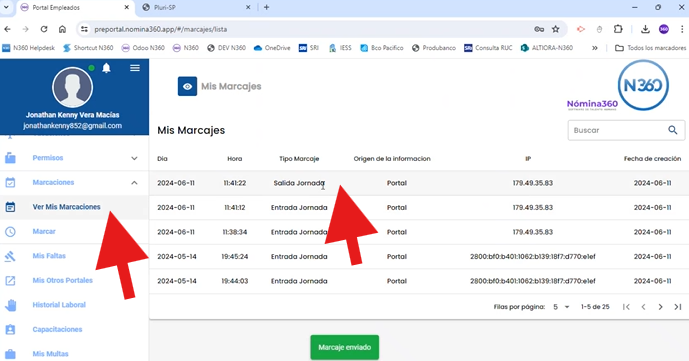Screen dimensions: 689x361
Task: Open the notifications bell in the sidebar
Action: [x=106, y=68]
